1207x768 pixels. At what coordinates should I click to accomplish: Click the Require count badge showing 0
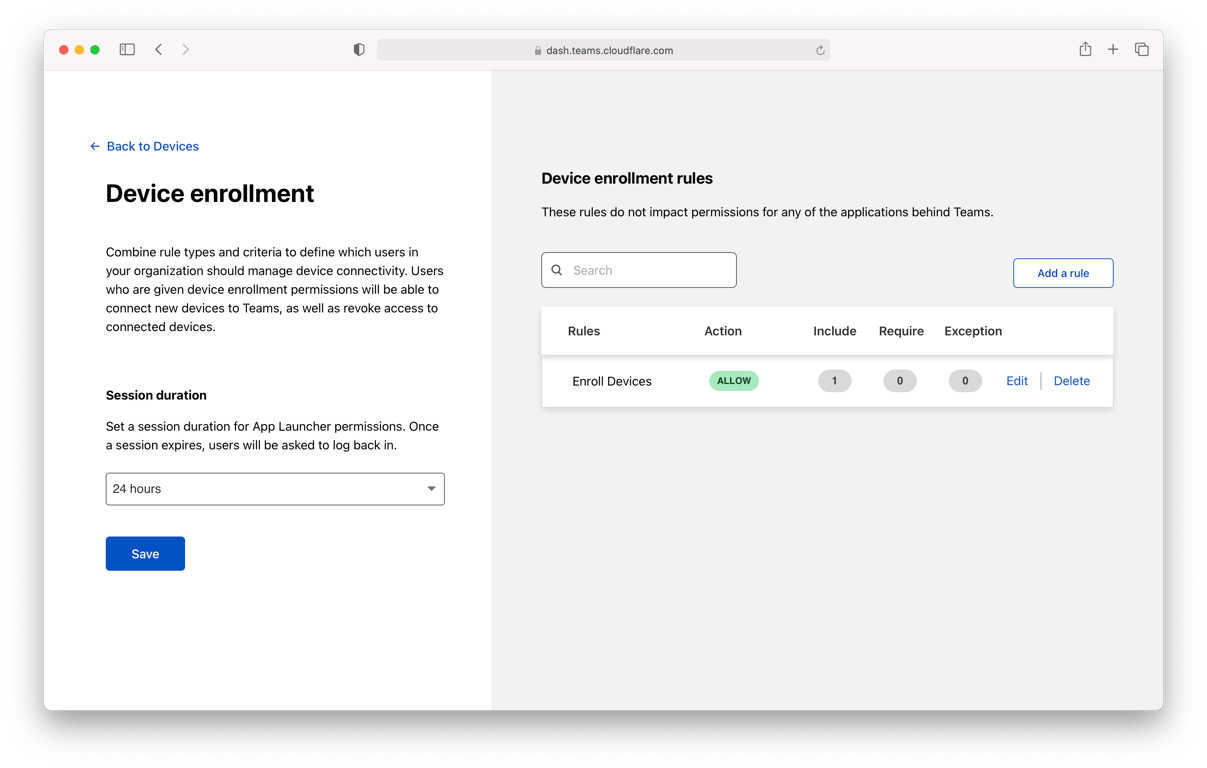click(x=899, y=380)
